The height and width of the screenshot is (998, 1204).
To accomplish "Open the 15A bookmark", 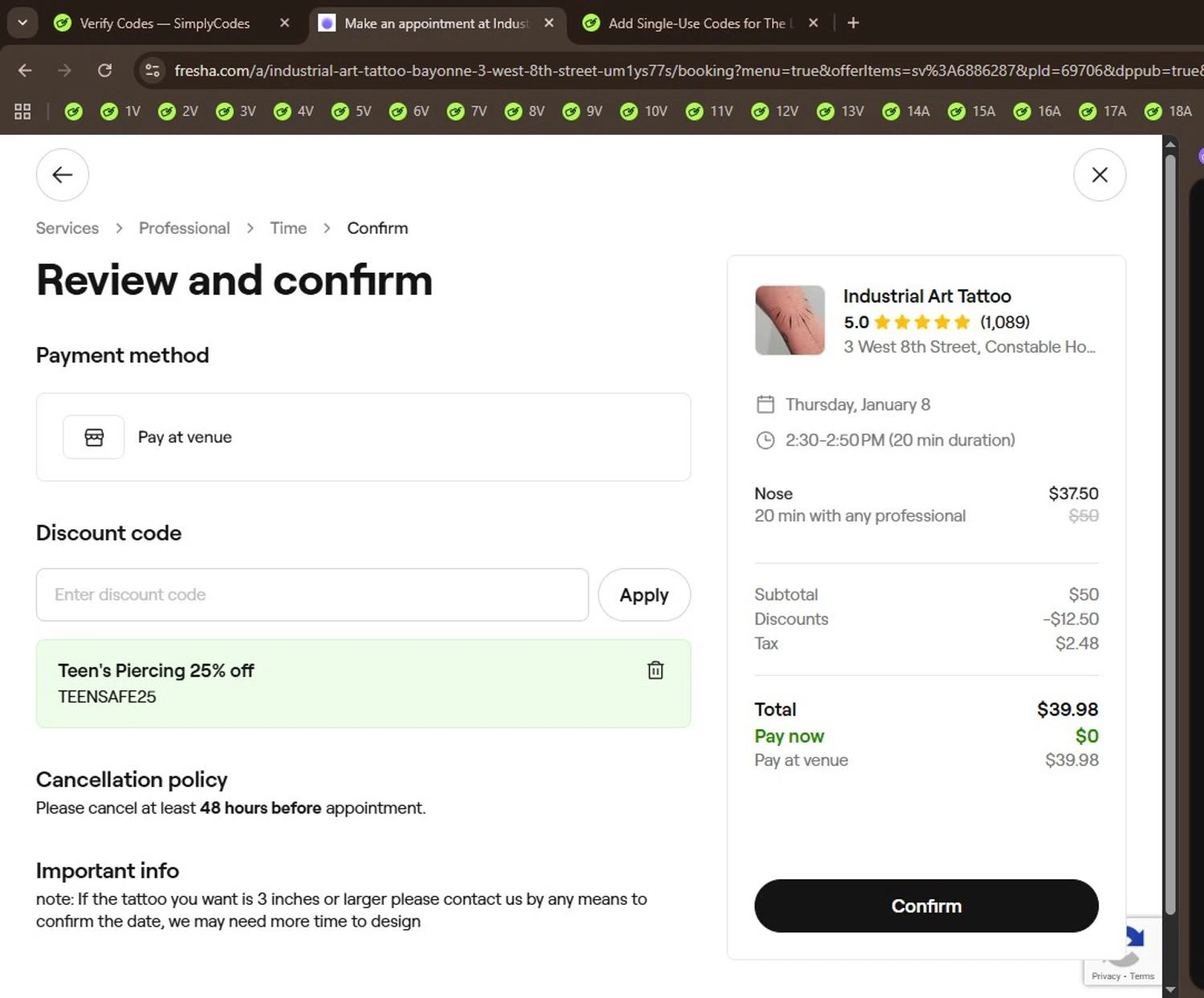I will 972,112.
